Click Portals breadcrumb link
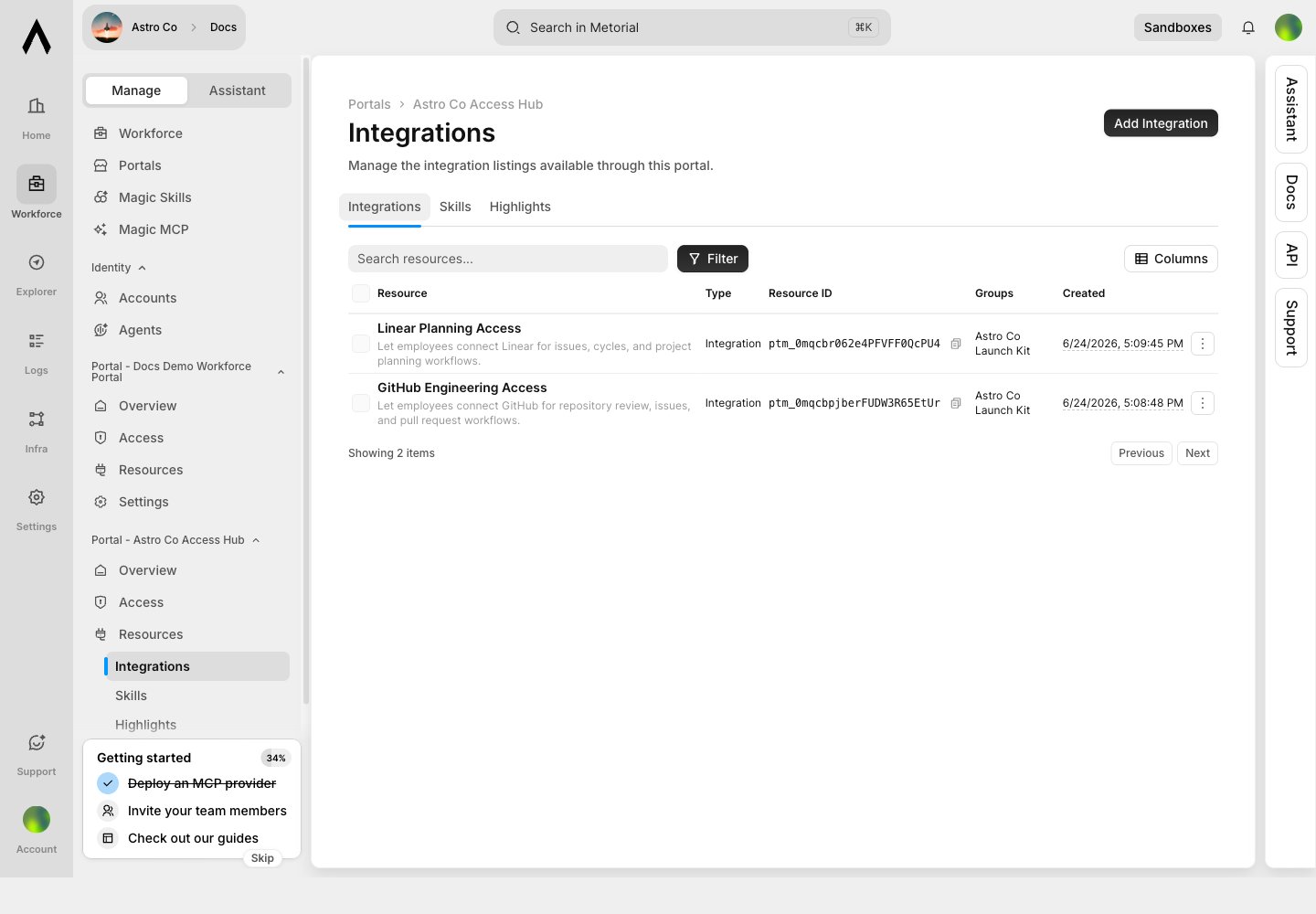Viewport: 1316px width, 914px height. point(369,104)
